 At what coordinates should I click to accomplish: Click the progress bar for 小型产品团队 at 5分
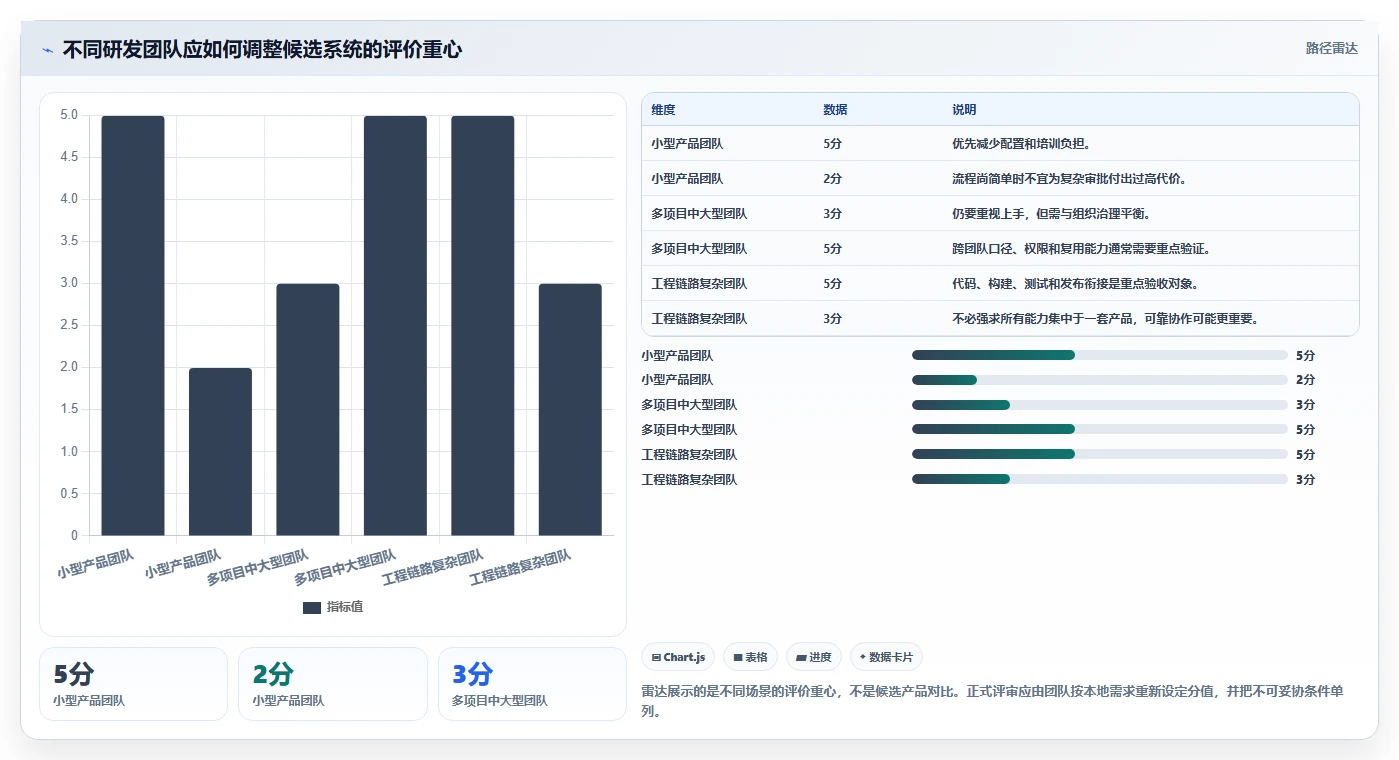tap(1099, 355)
